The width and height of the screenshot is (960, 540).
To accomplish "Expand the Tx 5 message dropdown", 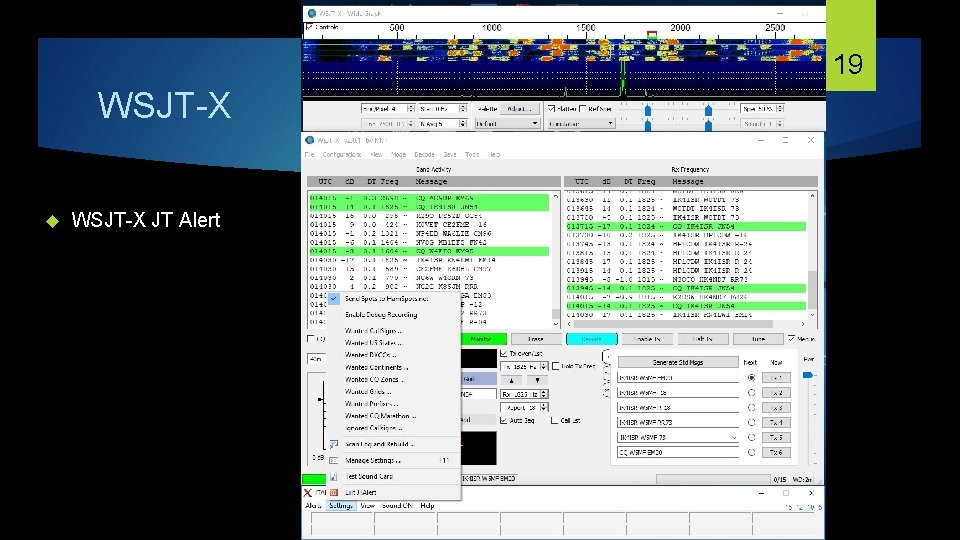I will point(734,437).
